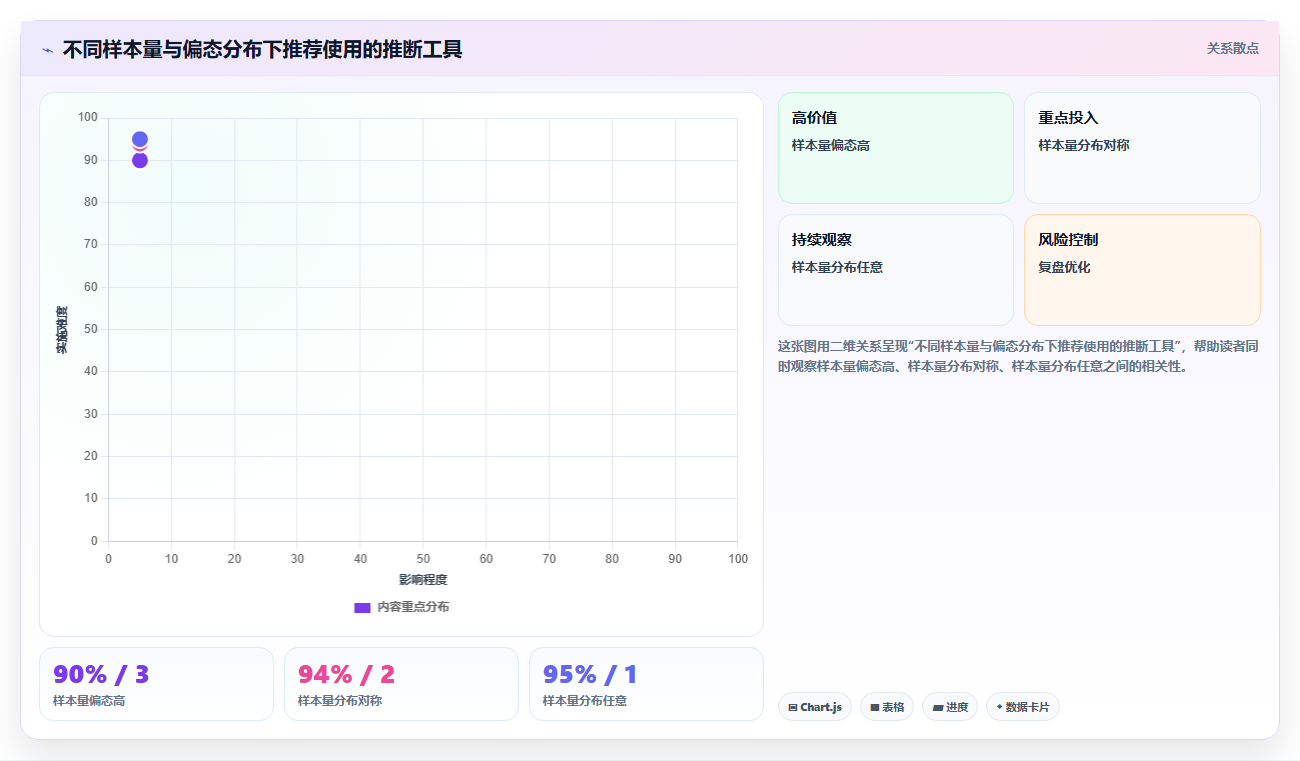Image resolution: width=1300 pixels, height=761 pixels.
Task: Open the 持续观察 quadrant card
Action: [x=896, y=270]
